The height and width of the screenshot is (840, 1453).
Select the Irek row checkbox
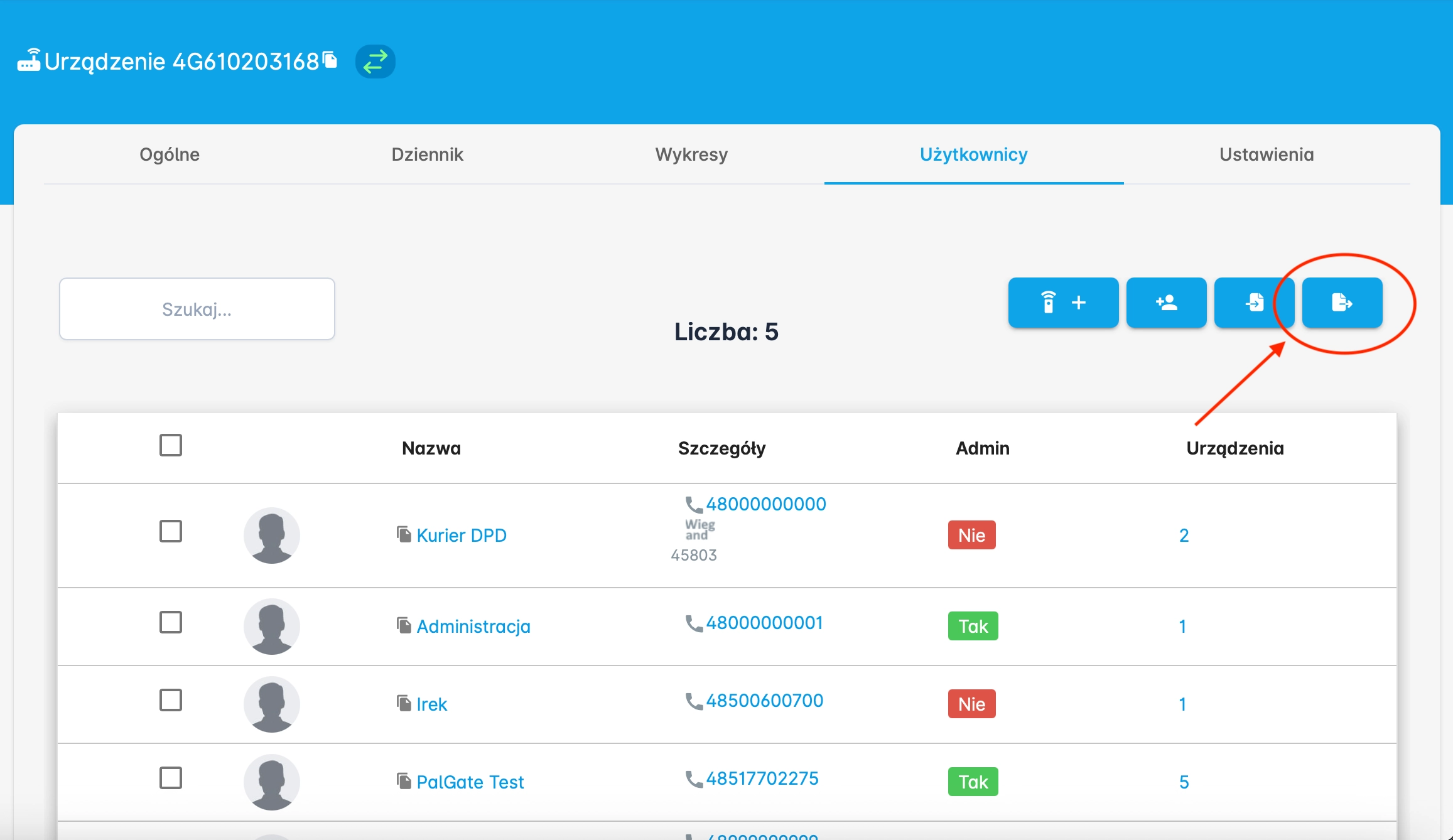pos(171,700)
